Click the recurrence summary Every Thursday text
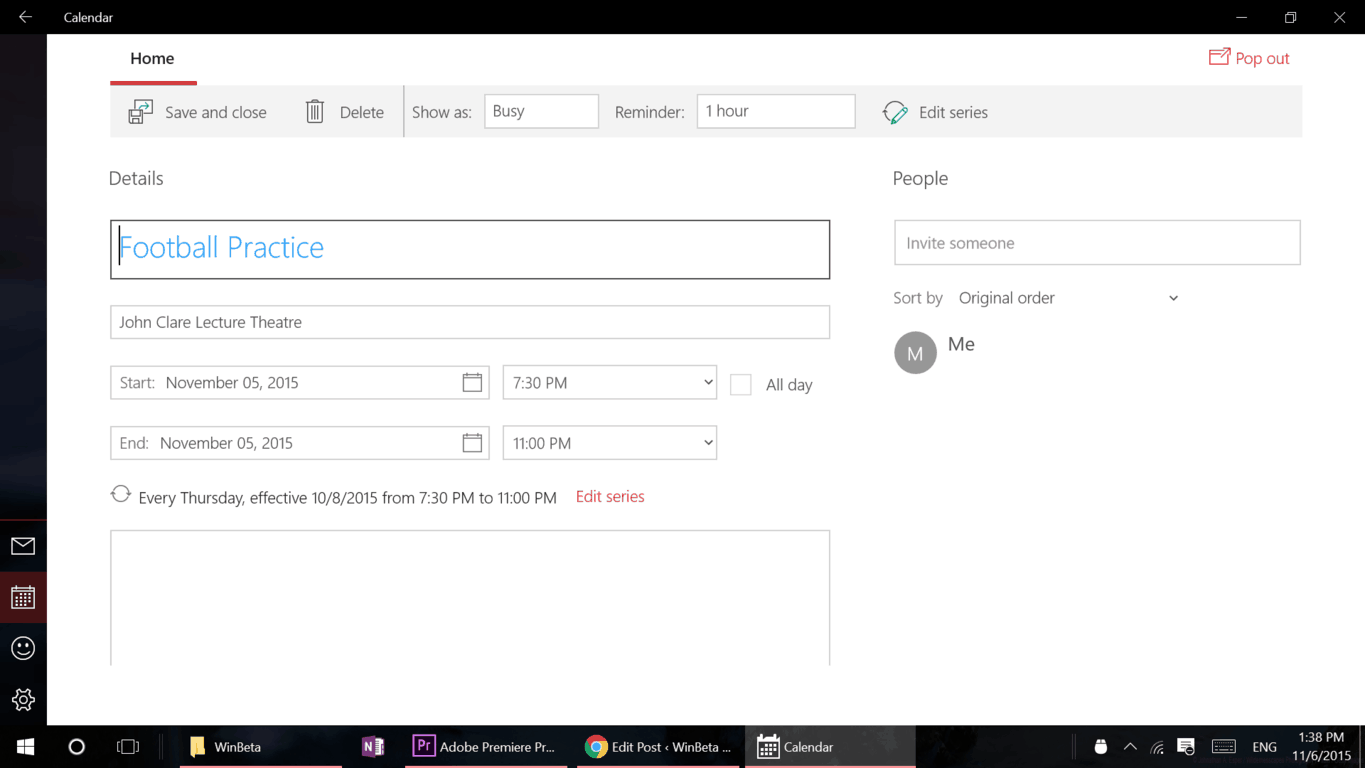Image resolution: width=1365 pixels, height=768 pixels. click(x=348, y=497)
